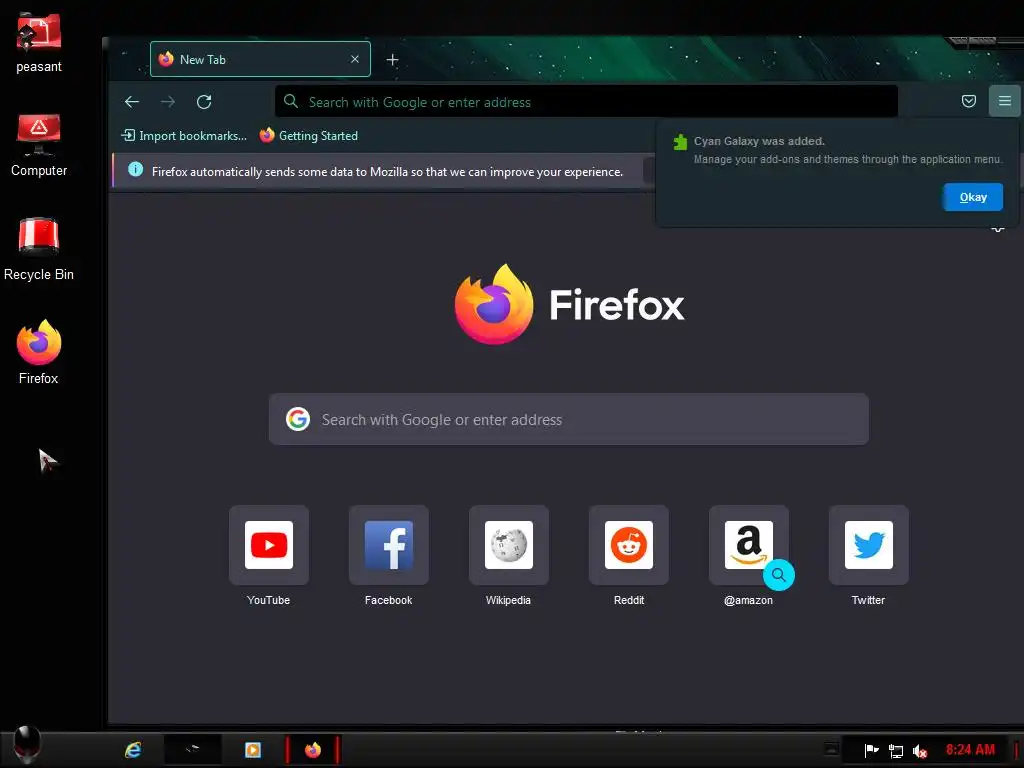Focus the address bar search field
The image size is (1024, 768).
(586, 102)
